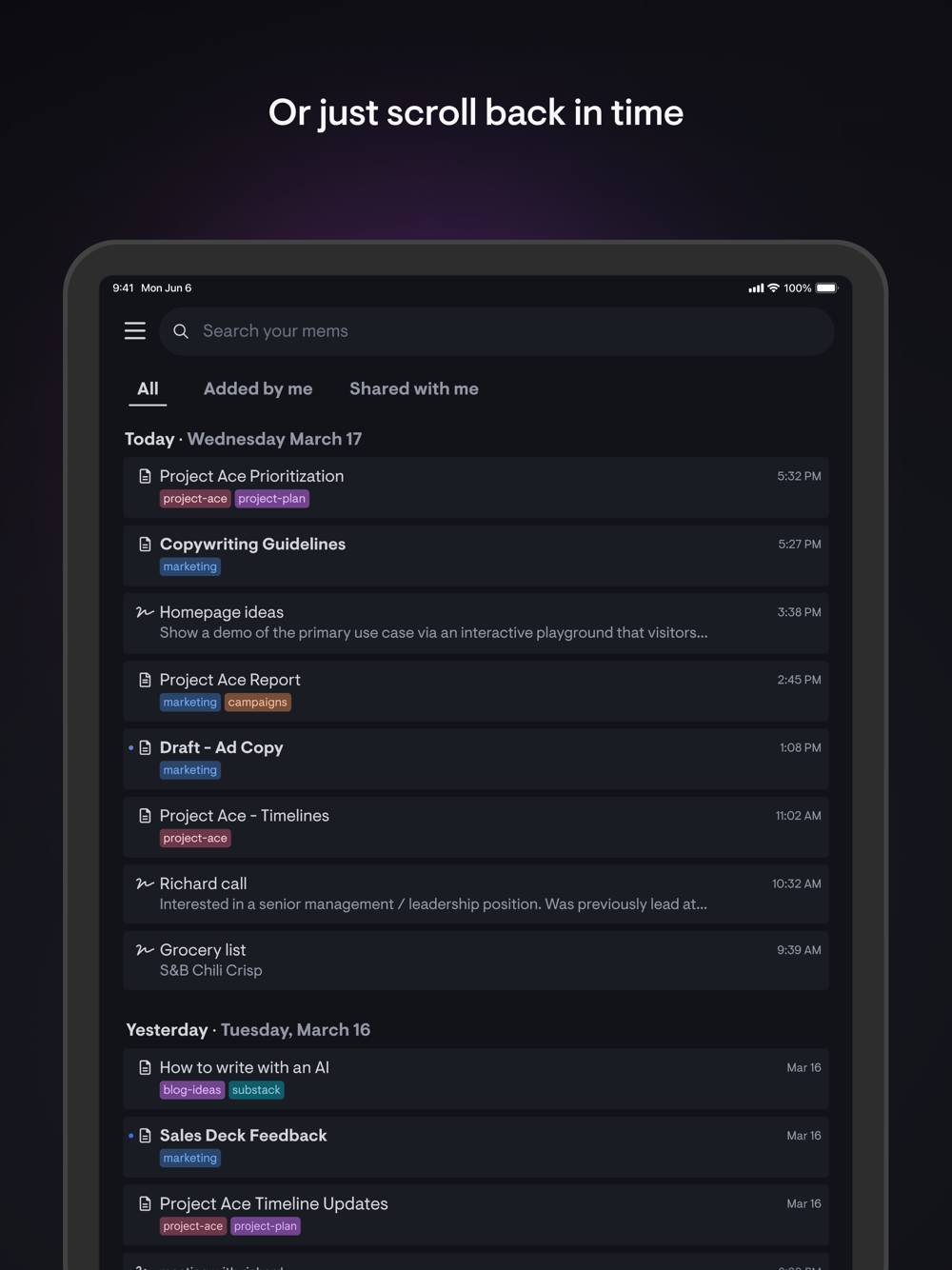Filter by the blog-ideas tag
The image size is (952, 1270).
(192, 1090)
